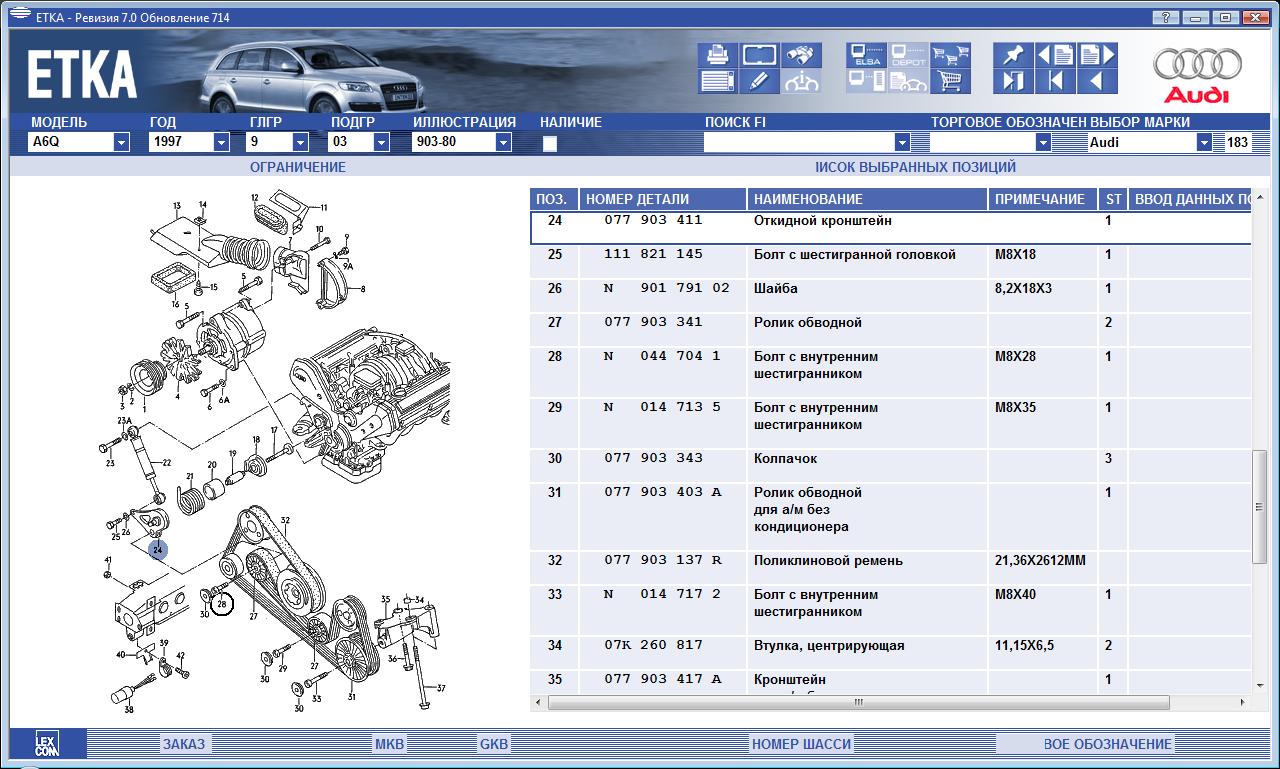Click the НАИМЕНОВАНИЕ column header
1280x769 pixels.
pyautogui.click(x=867, y=199)
